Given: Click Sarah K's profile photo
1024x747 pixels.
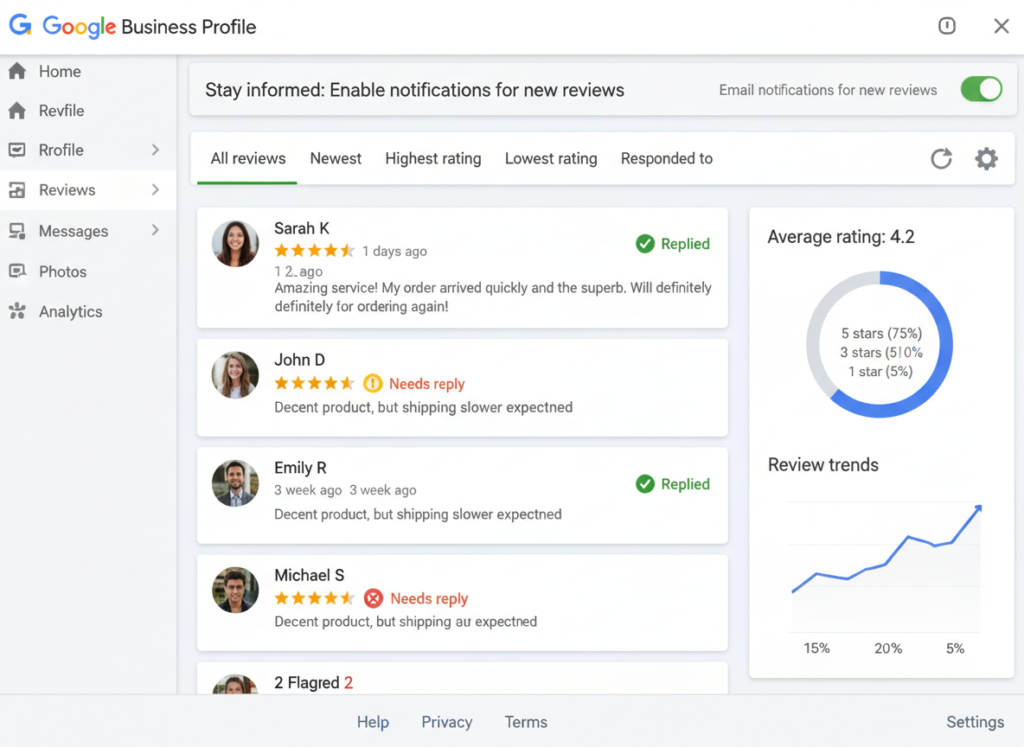Looking at the screenshot, I should click(235, 243).
